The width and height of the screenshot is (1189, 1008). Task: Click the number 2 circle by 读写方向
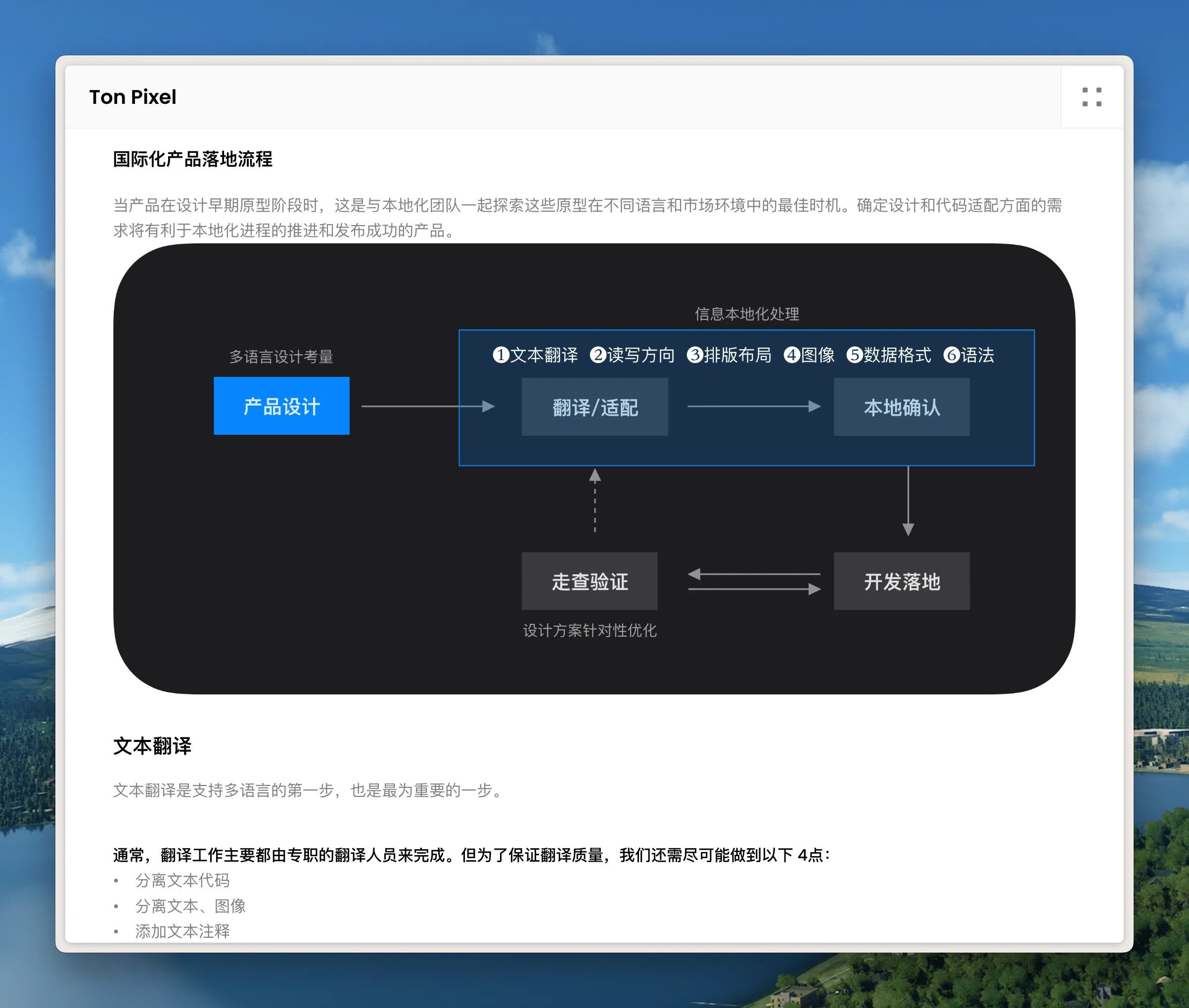(597, 355)
